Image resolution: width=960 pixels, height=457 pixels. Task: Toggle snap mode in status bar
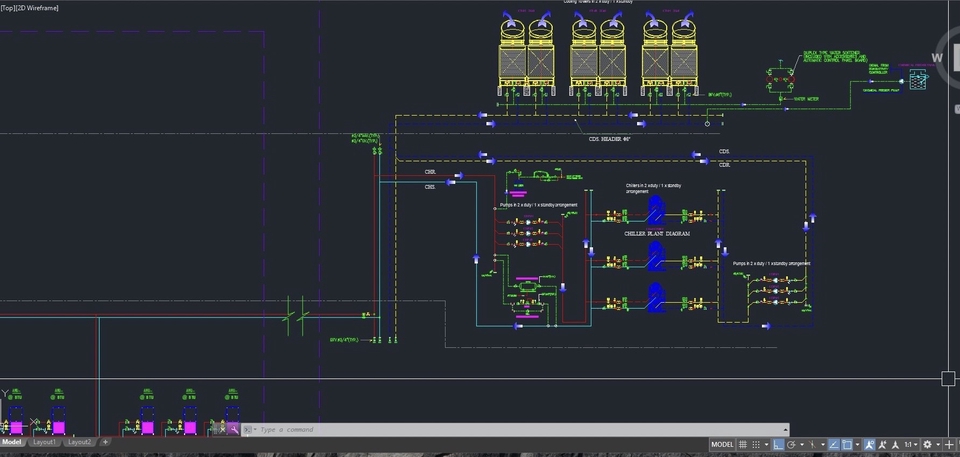[756, 444]
